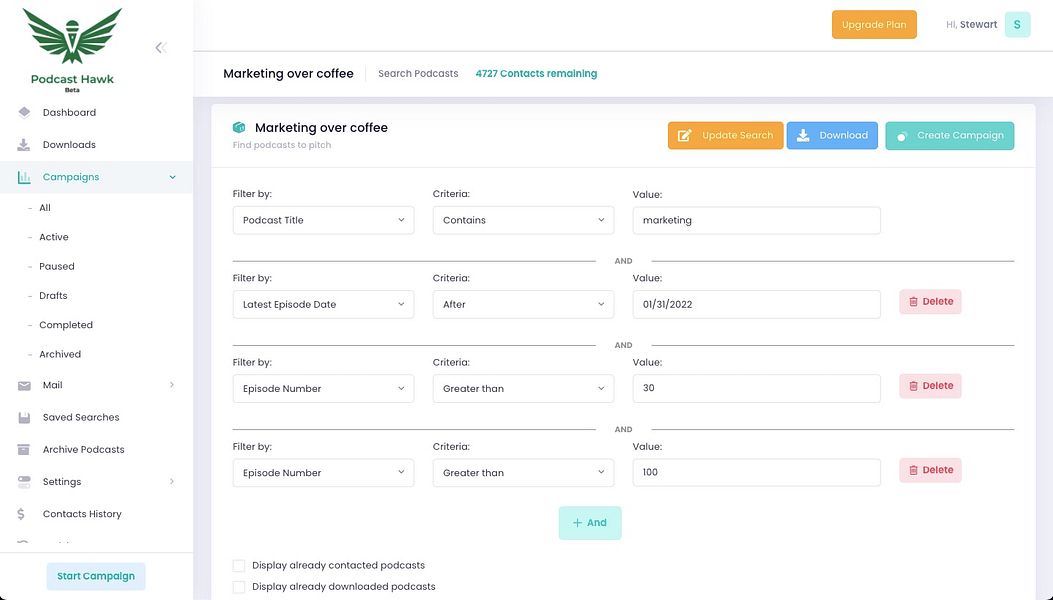Click the marketing value input field
The width and height of the screenshot is (1053, 600).
coord(756,220)
